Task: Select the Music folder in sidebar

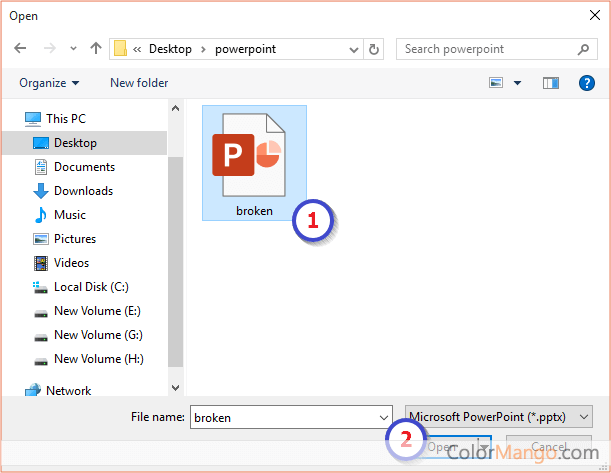Action: [69, 215]
